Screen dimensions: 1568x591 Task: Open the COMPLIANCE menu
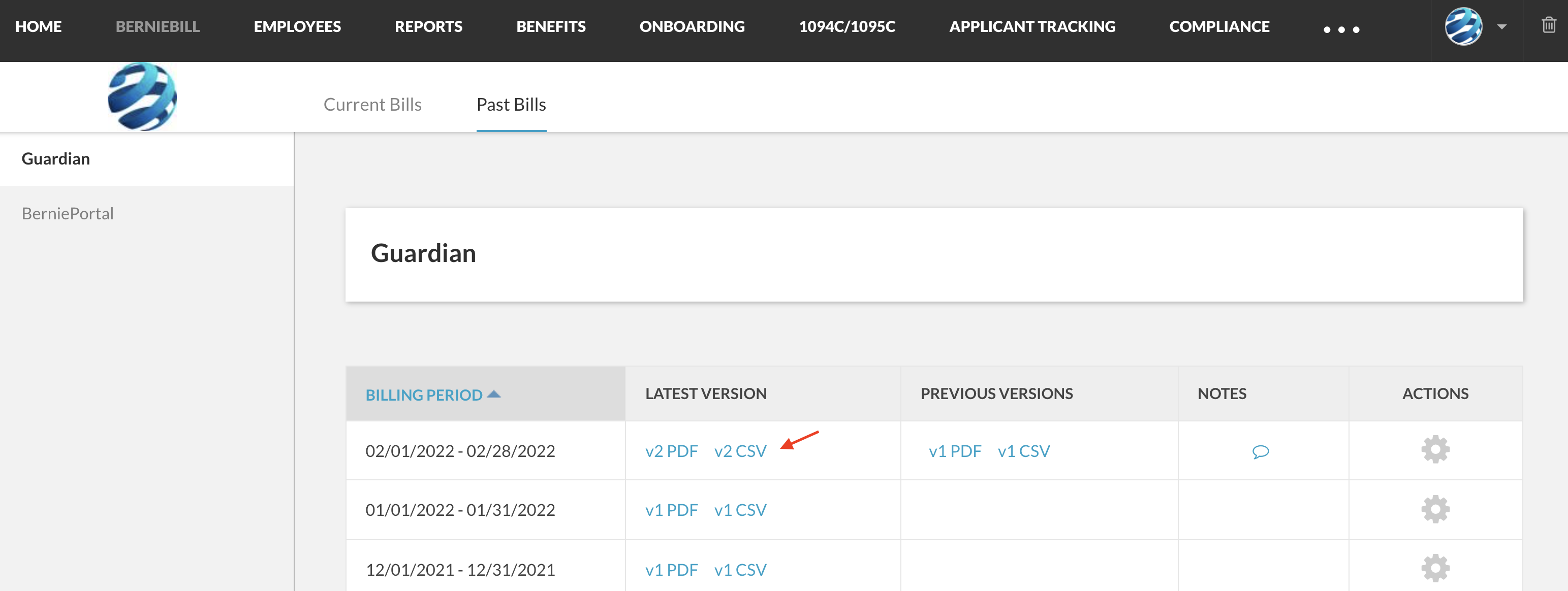(x=1219, y=27)
